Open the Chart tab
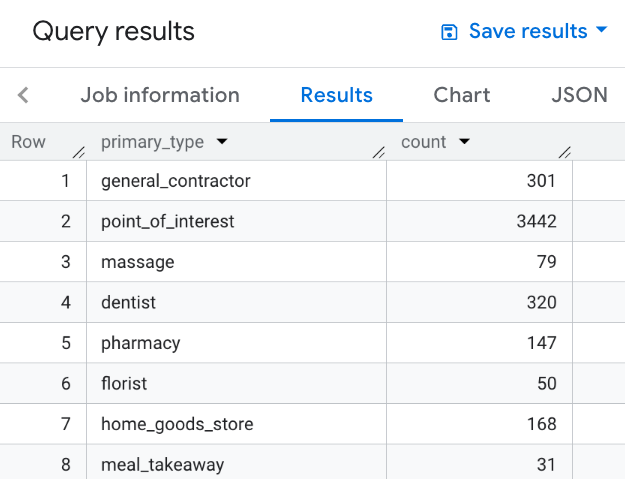Viewport: 625px width, 479px height. click(462, 95)
